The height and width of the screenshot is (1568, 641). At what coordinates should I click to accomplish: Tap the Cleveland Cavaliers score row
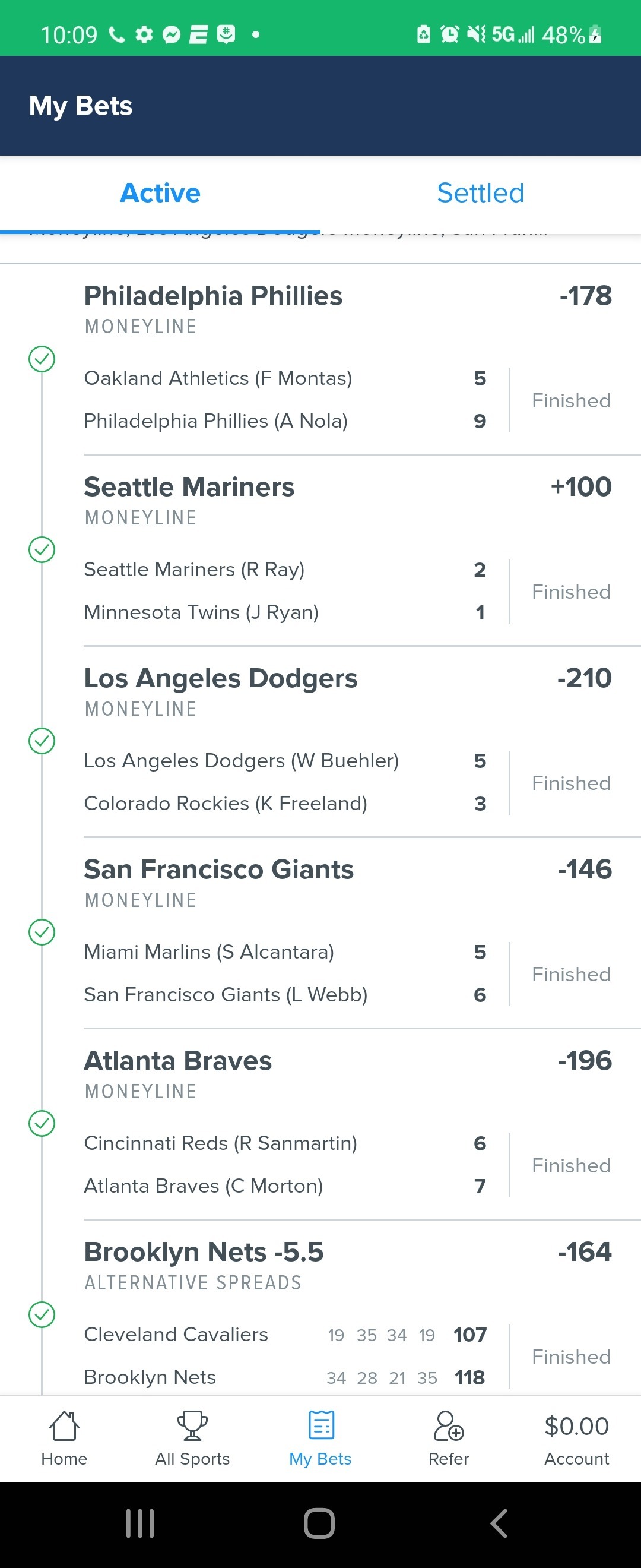pyautogui.click(x=285, y=1334)
